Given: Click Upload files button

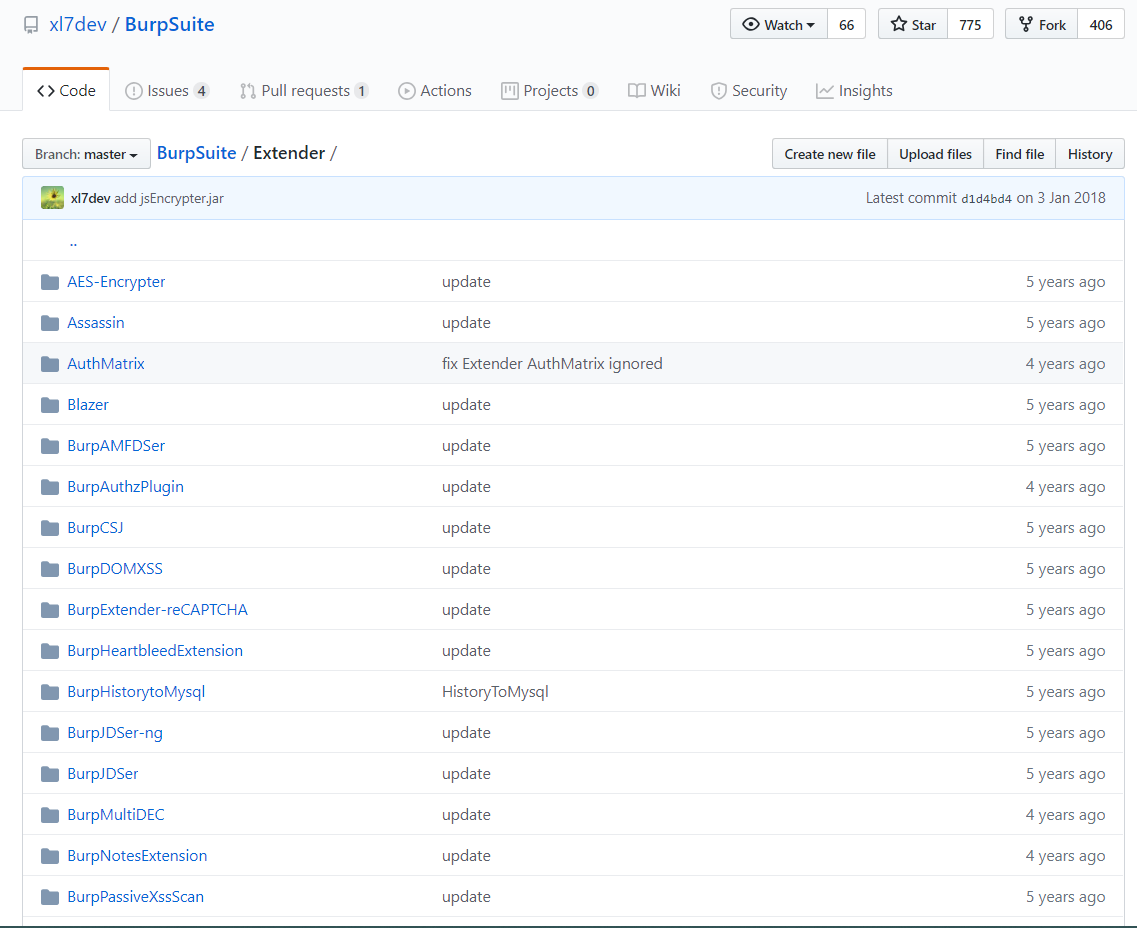Looking at the screenshot, I should point(935,154).
